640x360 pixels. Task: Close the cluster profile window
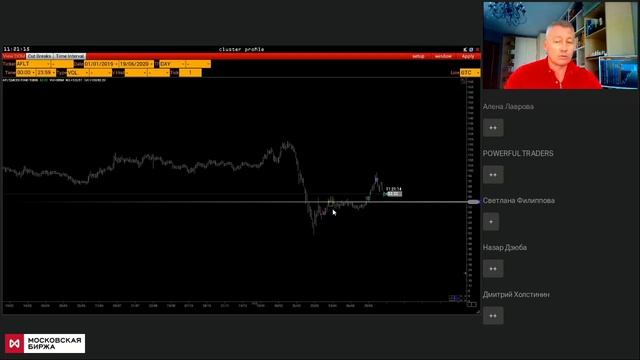click(x=477, y=49)
